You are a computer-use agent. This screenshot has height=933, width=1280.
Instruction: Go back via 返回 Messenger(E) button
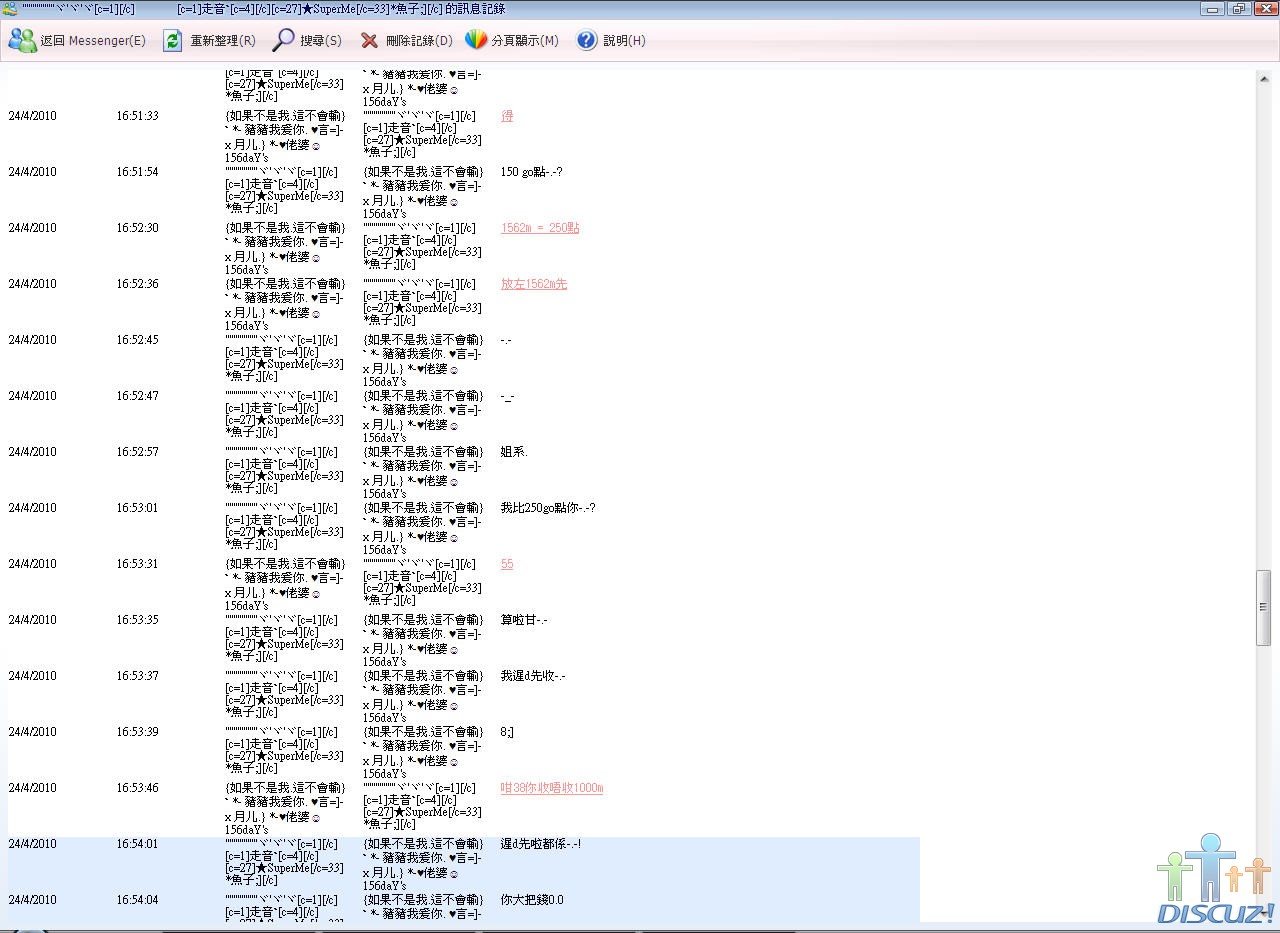(77, 41)
